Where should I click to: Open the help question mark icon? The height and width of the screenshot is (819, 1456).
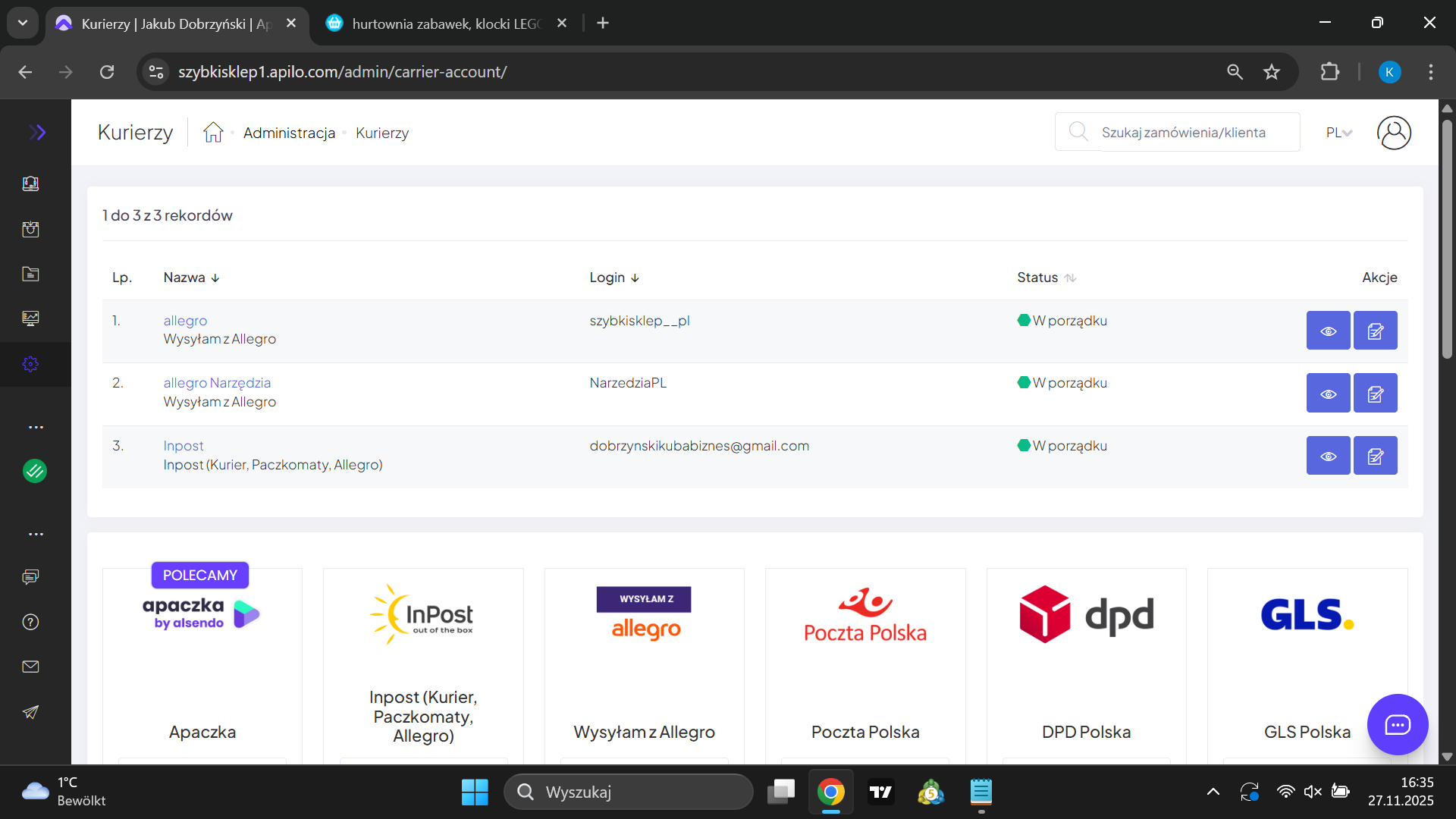[30, 622]
